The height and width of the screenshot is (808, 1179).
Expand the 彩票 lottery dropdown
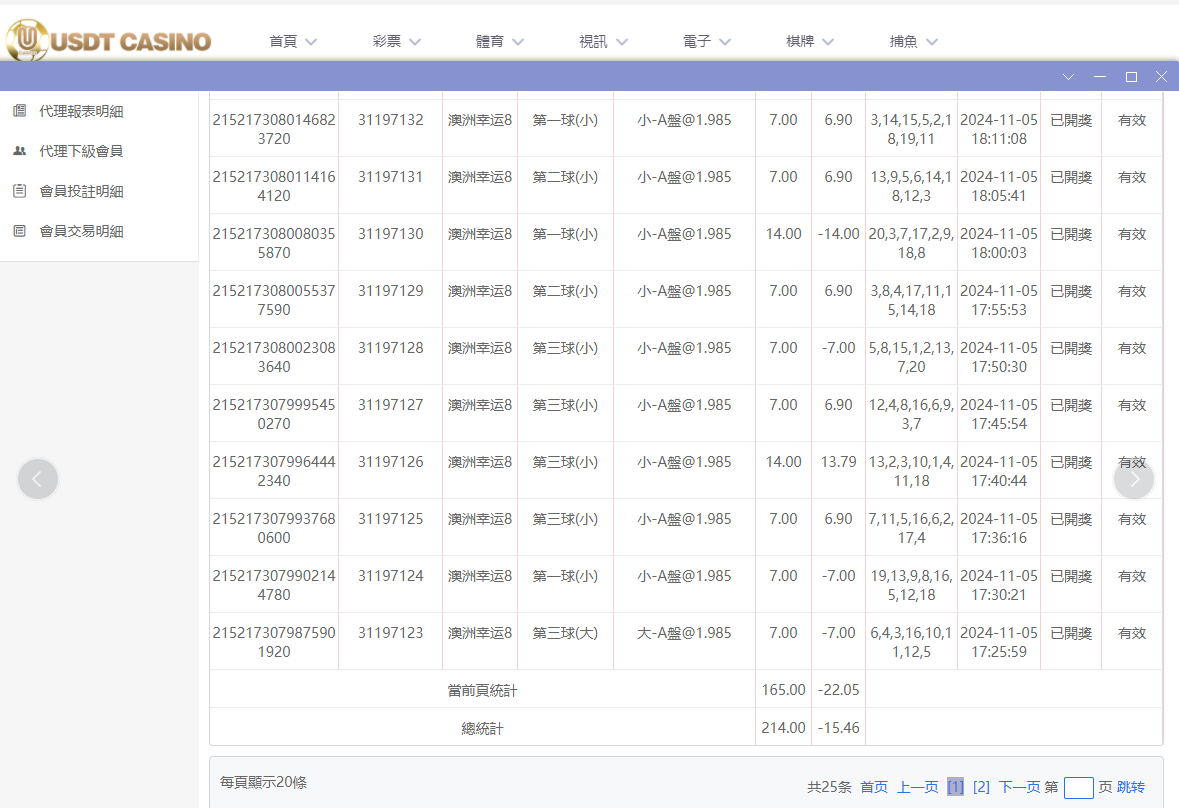[x=396, y=41]
